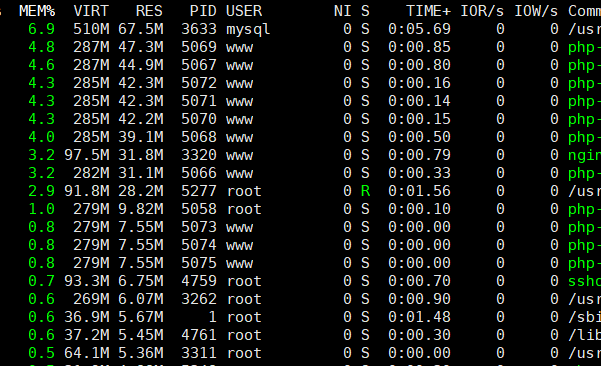Click PID 3311 root process
This screenshot has width=601, height=366.
(x=199, y=353)
